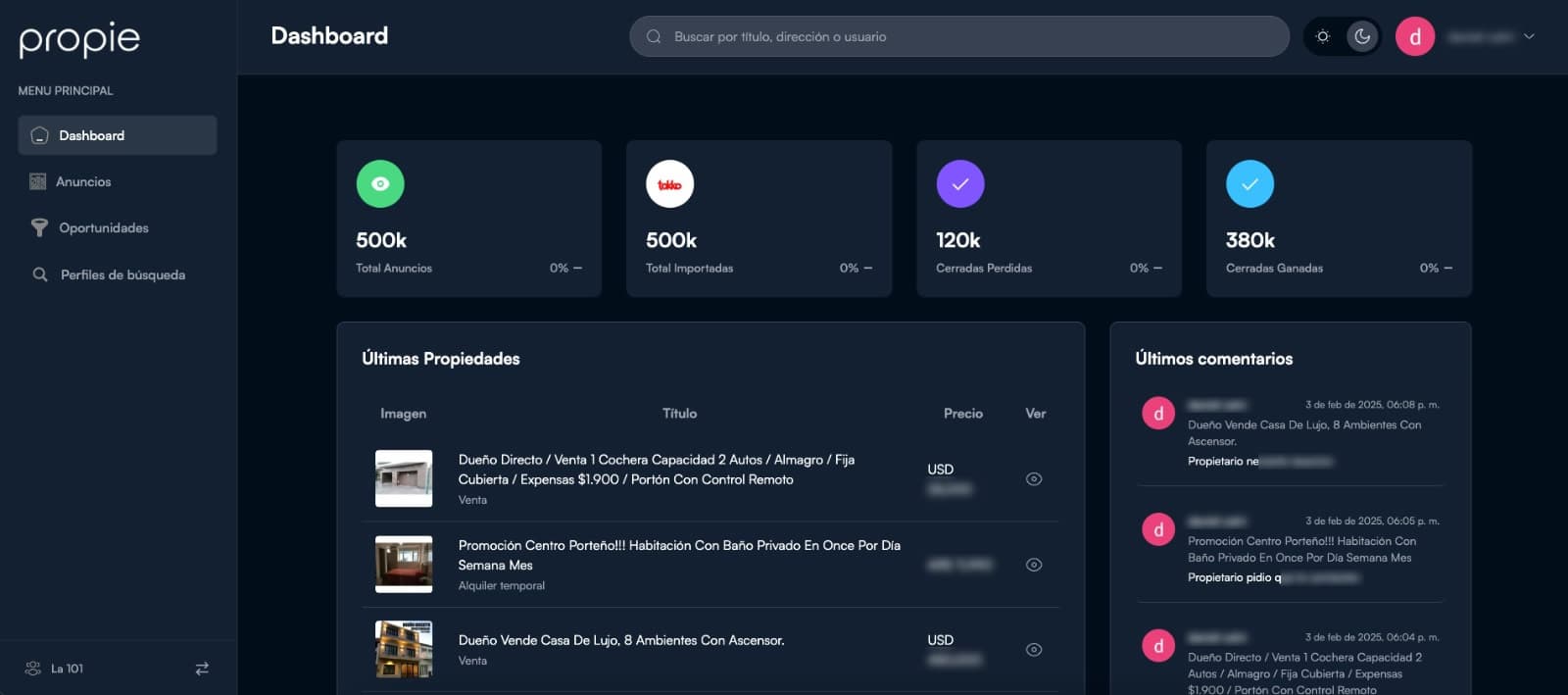
Task: Click the Últimas Propiedades heading
Action: click(x=441, y=359)
